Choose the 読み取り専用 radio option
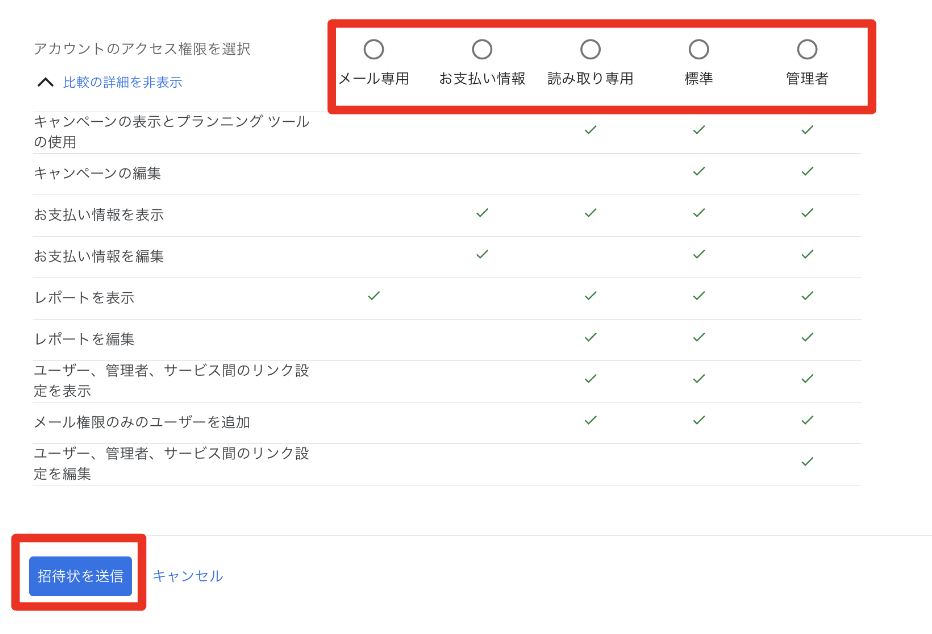 point(590,49)
